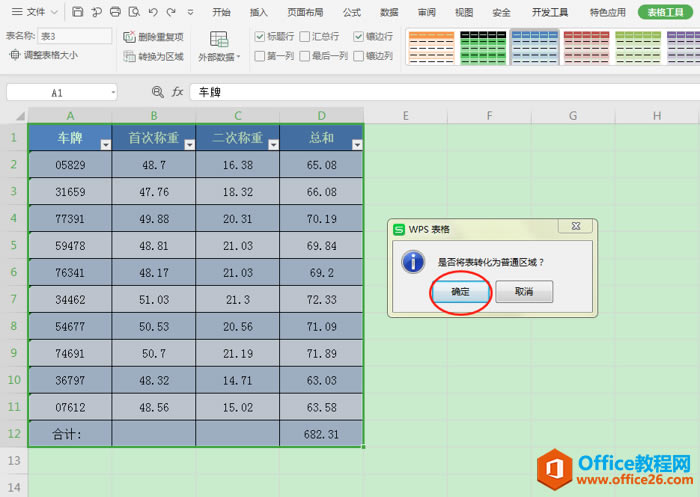The width and height of the screenshot is (700, 497).
Task: Expand the arrow next to 文件
Action: [x=54, y=13]
